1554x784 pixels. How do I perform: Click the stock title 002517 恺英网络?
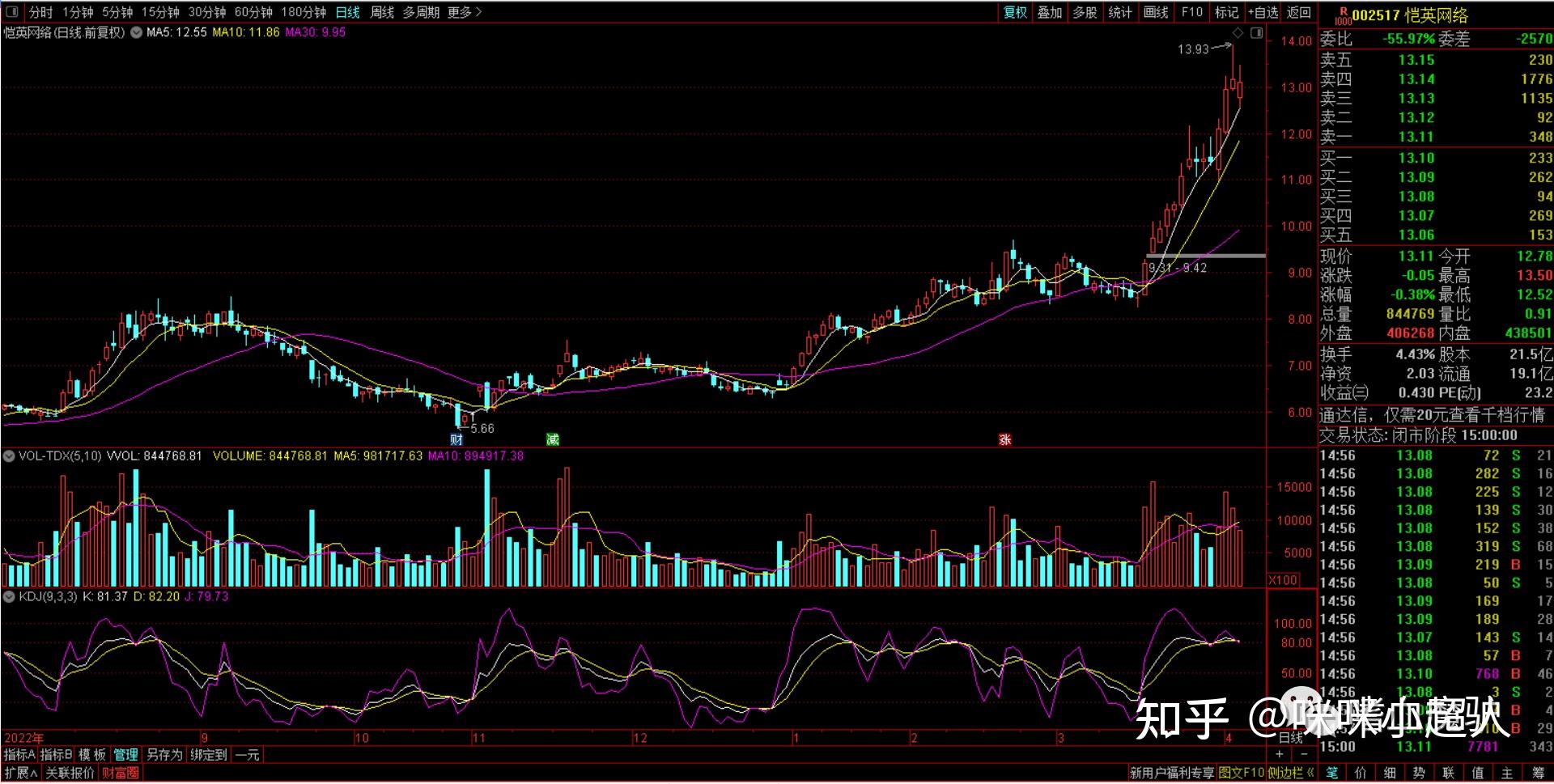(x=1410, y=15)
